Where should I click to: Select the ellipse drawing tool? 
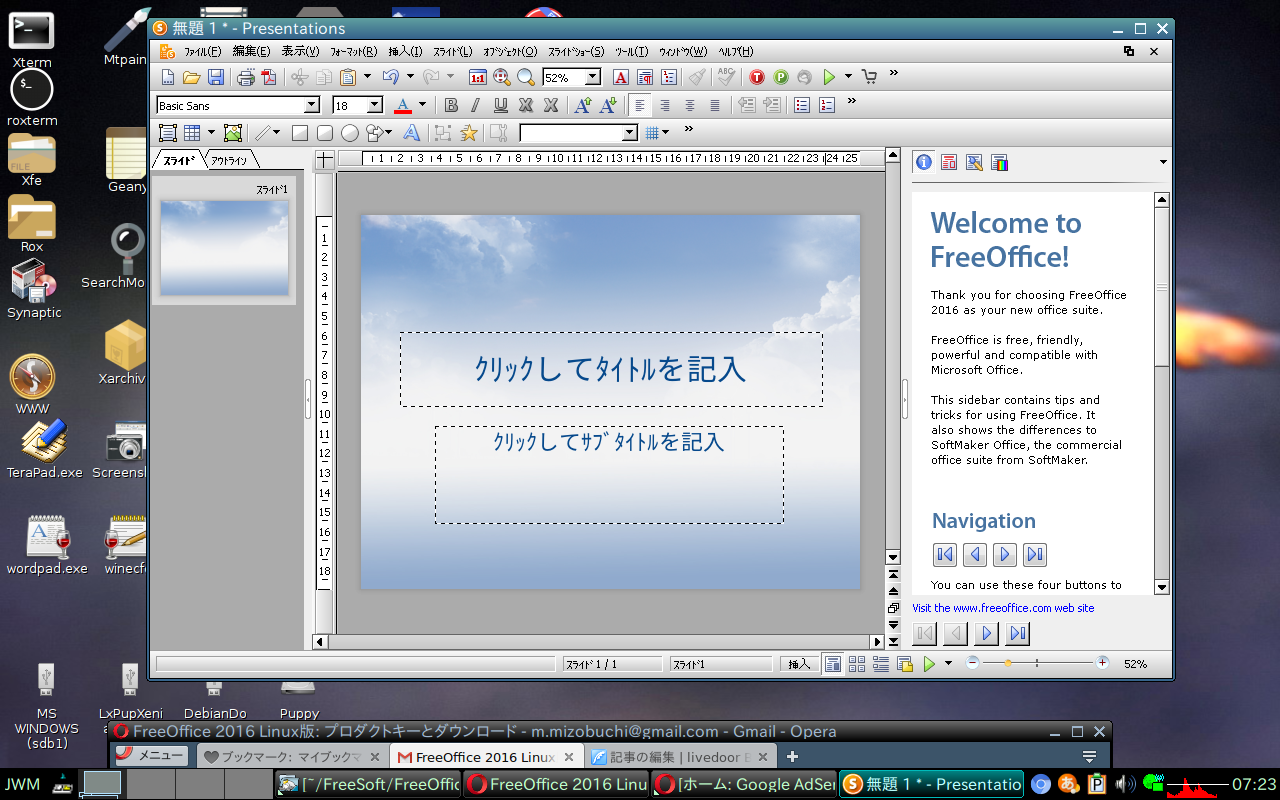[350, 133]
